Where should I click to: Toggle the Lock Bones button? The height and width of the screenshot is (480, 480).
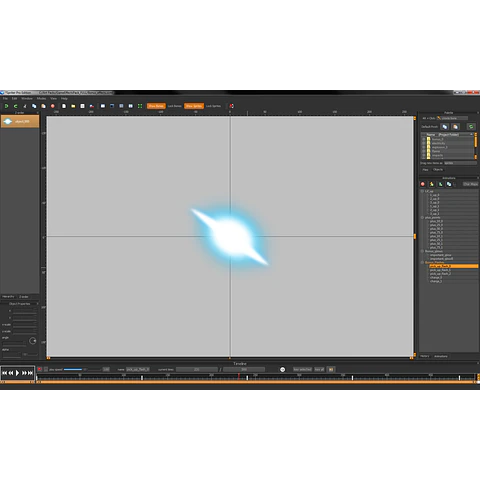175,106
